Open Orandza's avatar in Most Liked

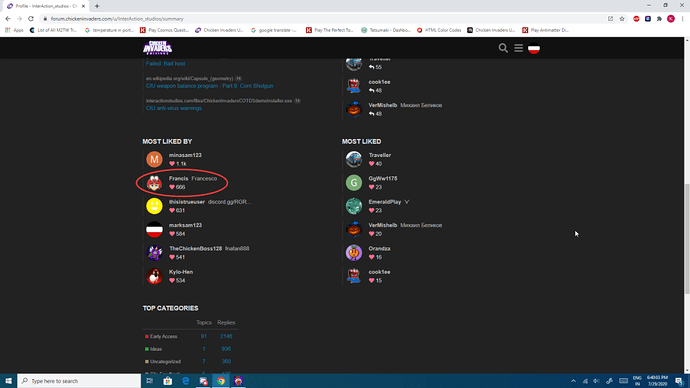tap(354, 253)
